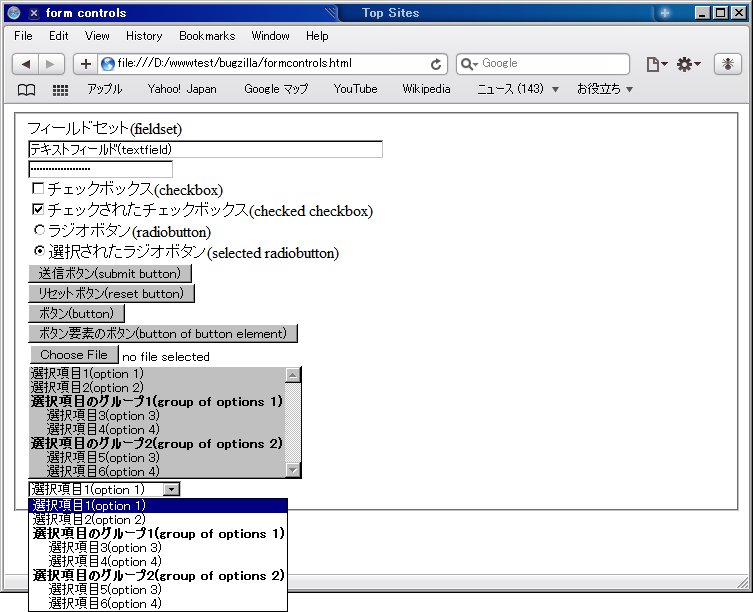The width and height of the screenshot is (753, 612).
Task: Select 選択項目4(option 4) in the listbox
Action: 157,429
